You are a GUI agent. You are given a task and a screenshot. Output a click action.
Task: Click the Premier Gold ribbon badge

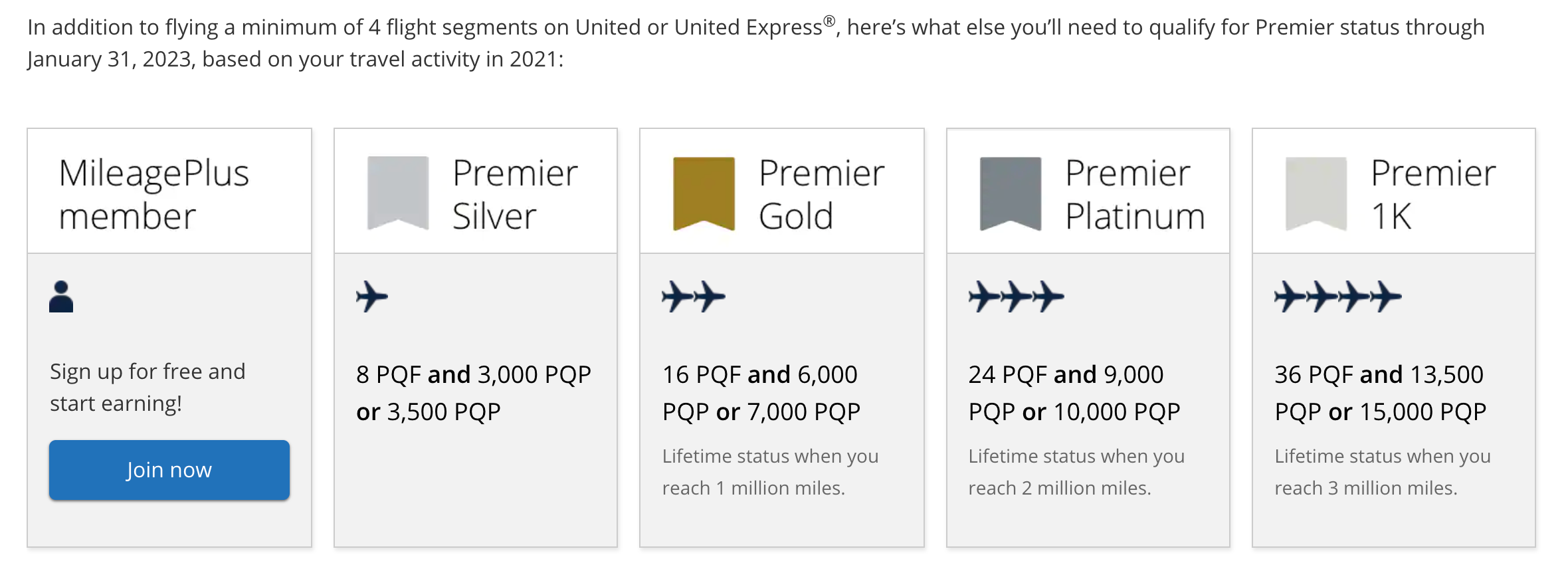[x=704, y=193]
